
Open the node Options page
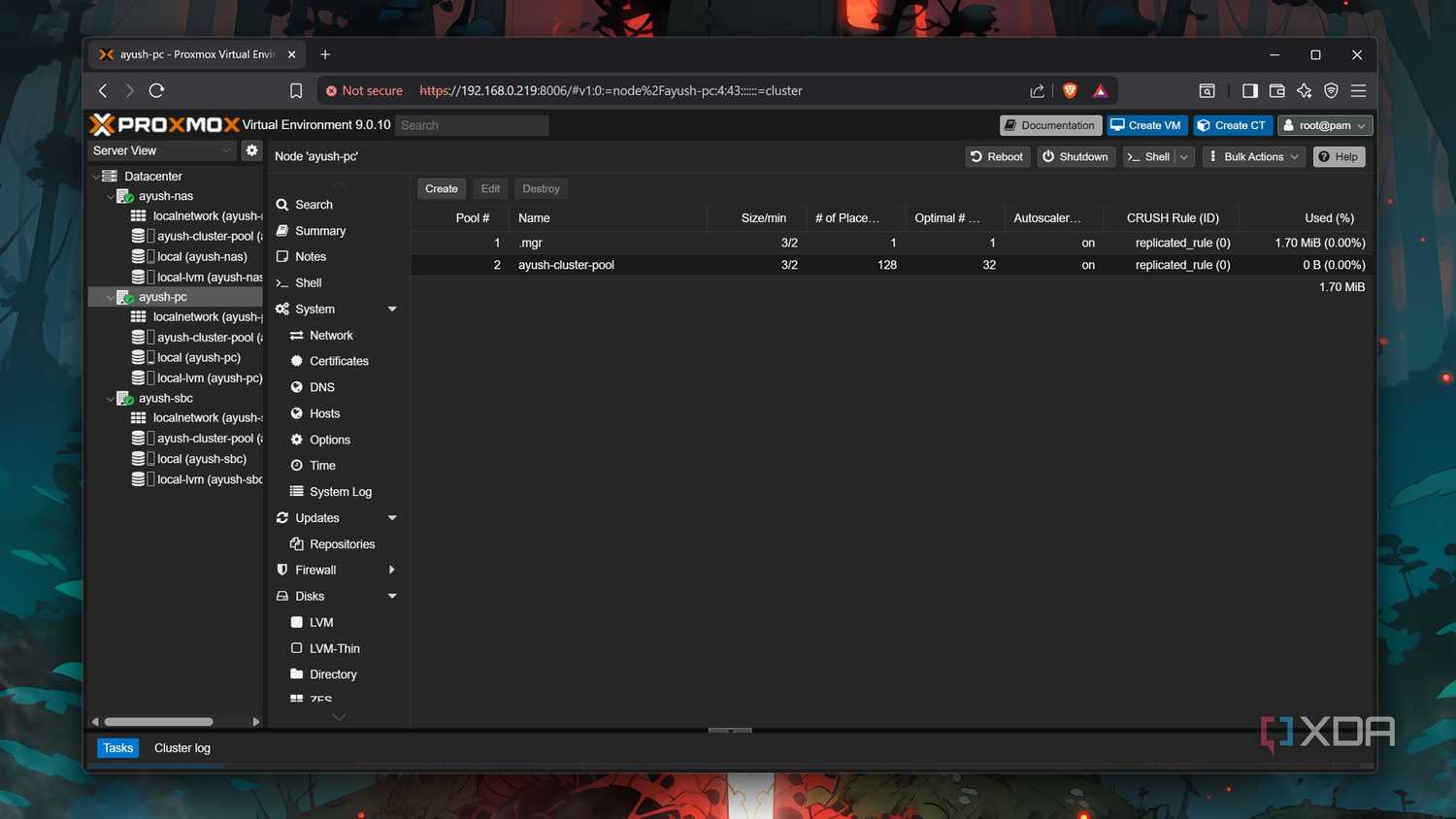330,440
